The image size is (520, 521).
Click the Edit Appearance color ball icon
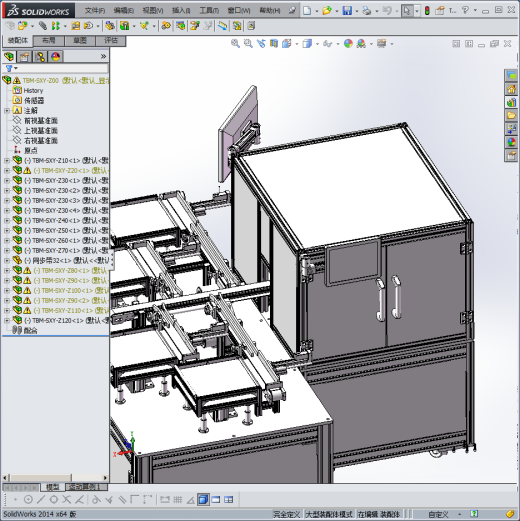348,44
